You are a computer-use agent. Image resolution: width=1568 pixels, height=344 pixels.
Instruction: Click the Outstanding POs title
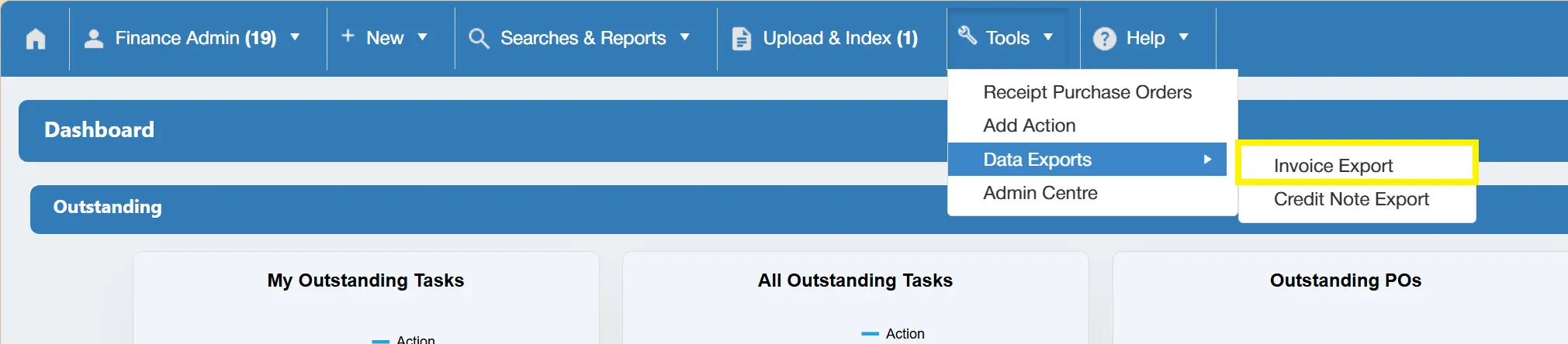[x=1345, y=280]
